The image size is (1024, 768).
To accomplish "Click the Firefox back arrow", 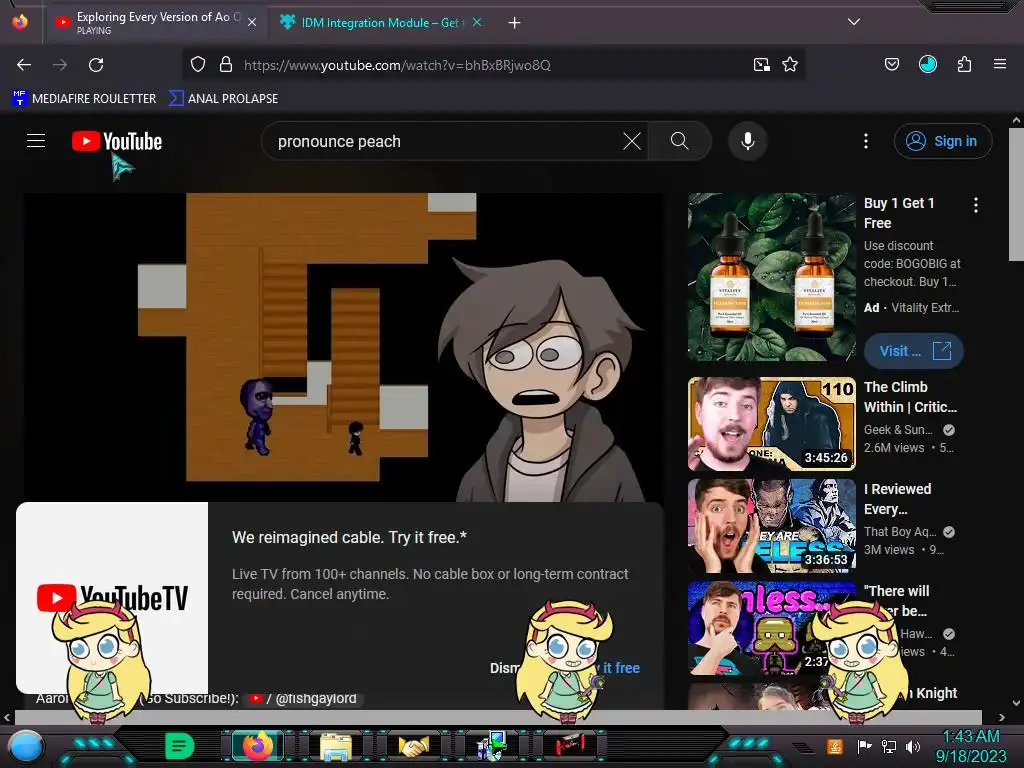I will pyautogui.click(x=24, y=65).
